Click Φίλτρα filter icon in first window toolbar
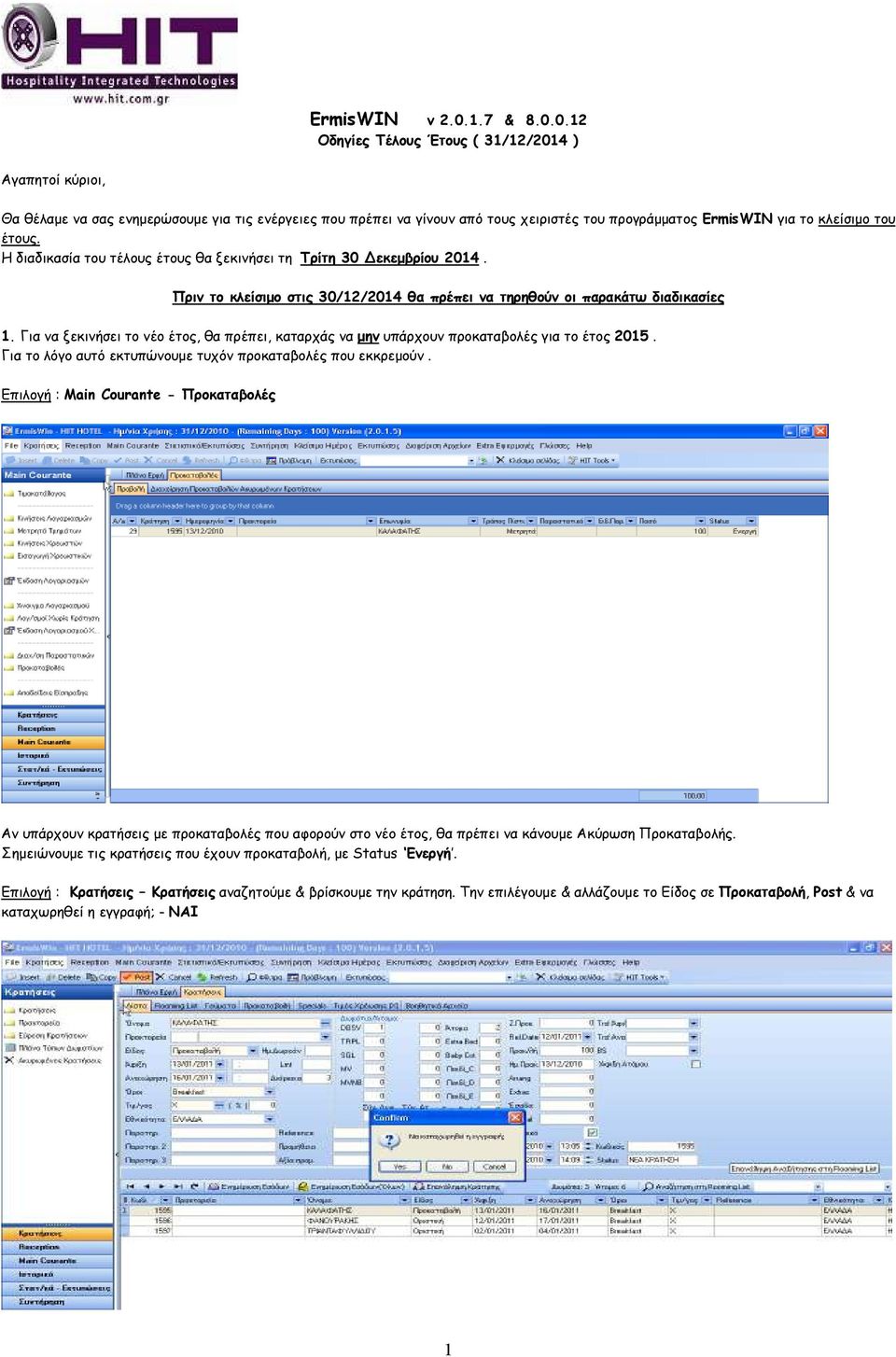 [x=245, y=460]
